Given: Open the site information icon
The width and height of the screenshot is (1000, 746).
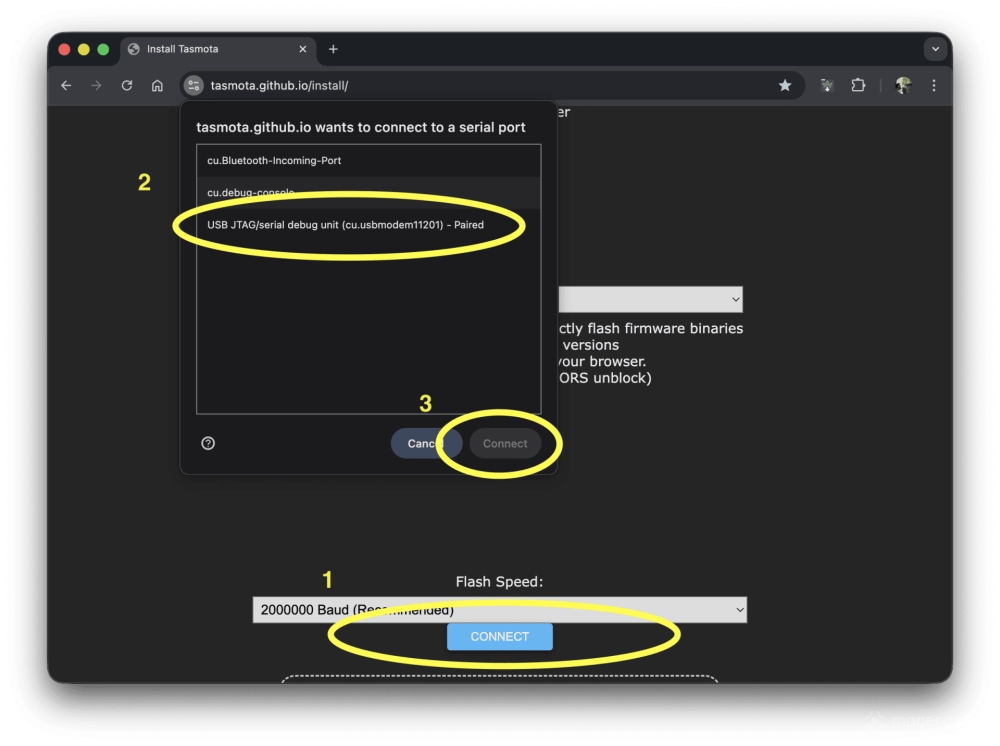Looking at the screenshot, I should [193, 86].
